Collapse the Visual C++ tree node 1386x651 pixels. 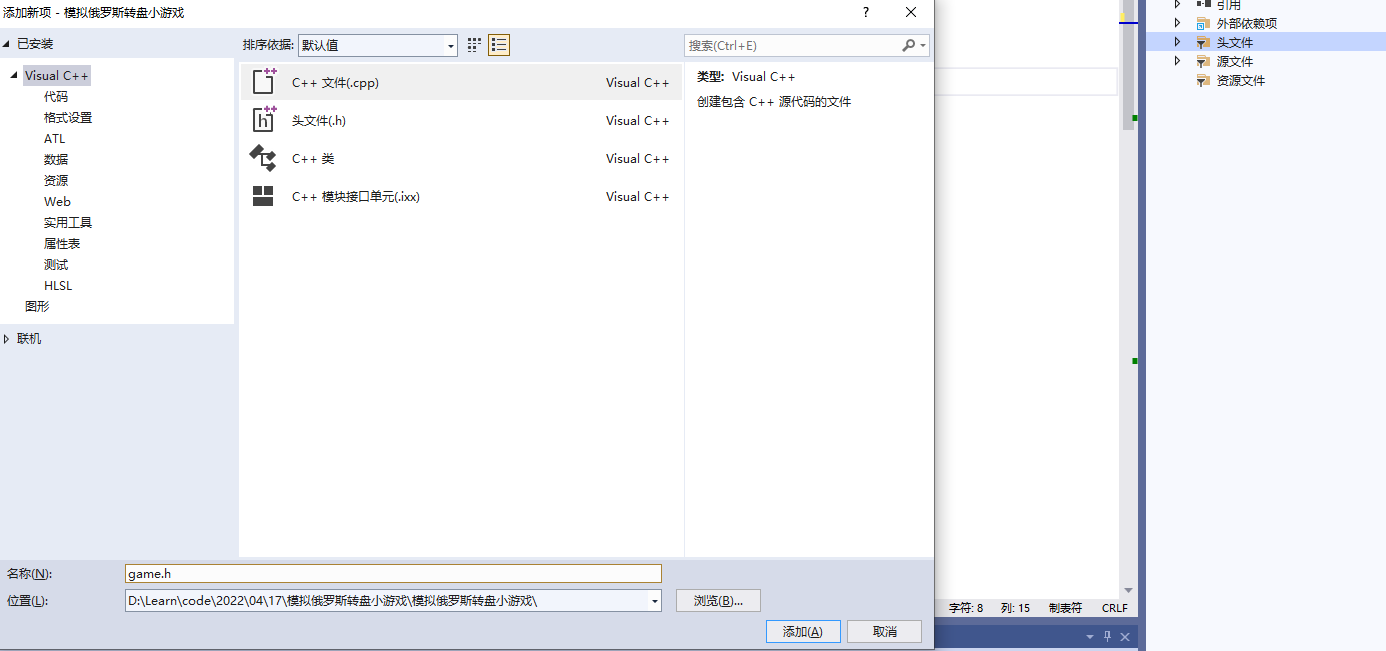(14, 76)
